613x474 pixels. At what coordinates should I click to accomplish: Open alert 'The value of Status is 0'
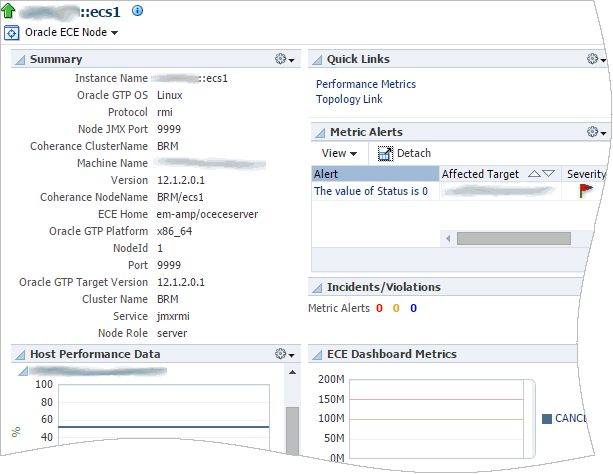371,191
